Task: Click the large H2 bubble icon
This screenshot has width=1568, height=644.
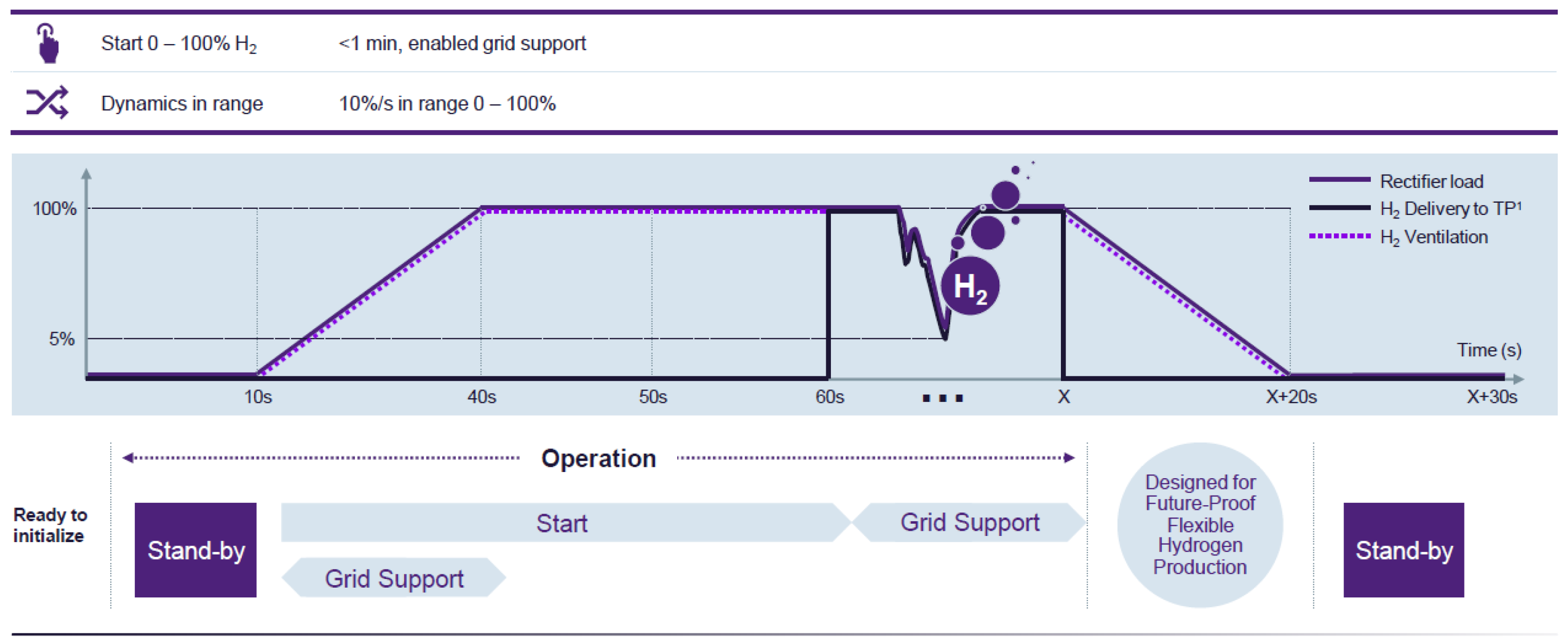Action: pyautogui.click(x=970, y=286)
